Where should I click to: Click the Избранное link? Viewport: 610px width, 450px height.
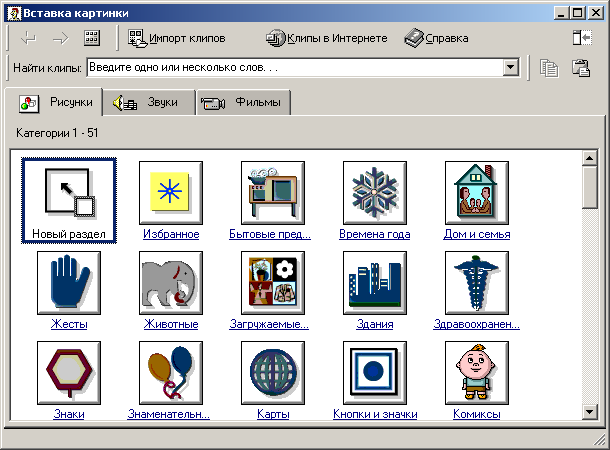(171, 234)
